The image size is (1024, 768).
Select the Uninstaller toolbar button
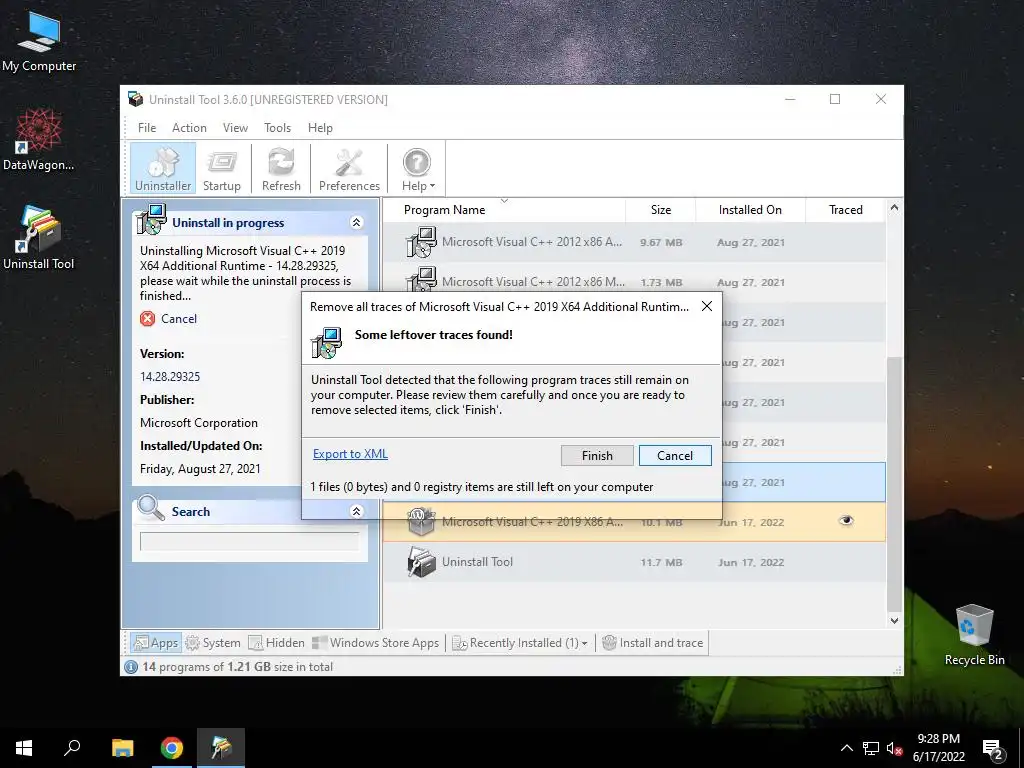point(163,168)
